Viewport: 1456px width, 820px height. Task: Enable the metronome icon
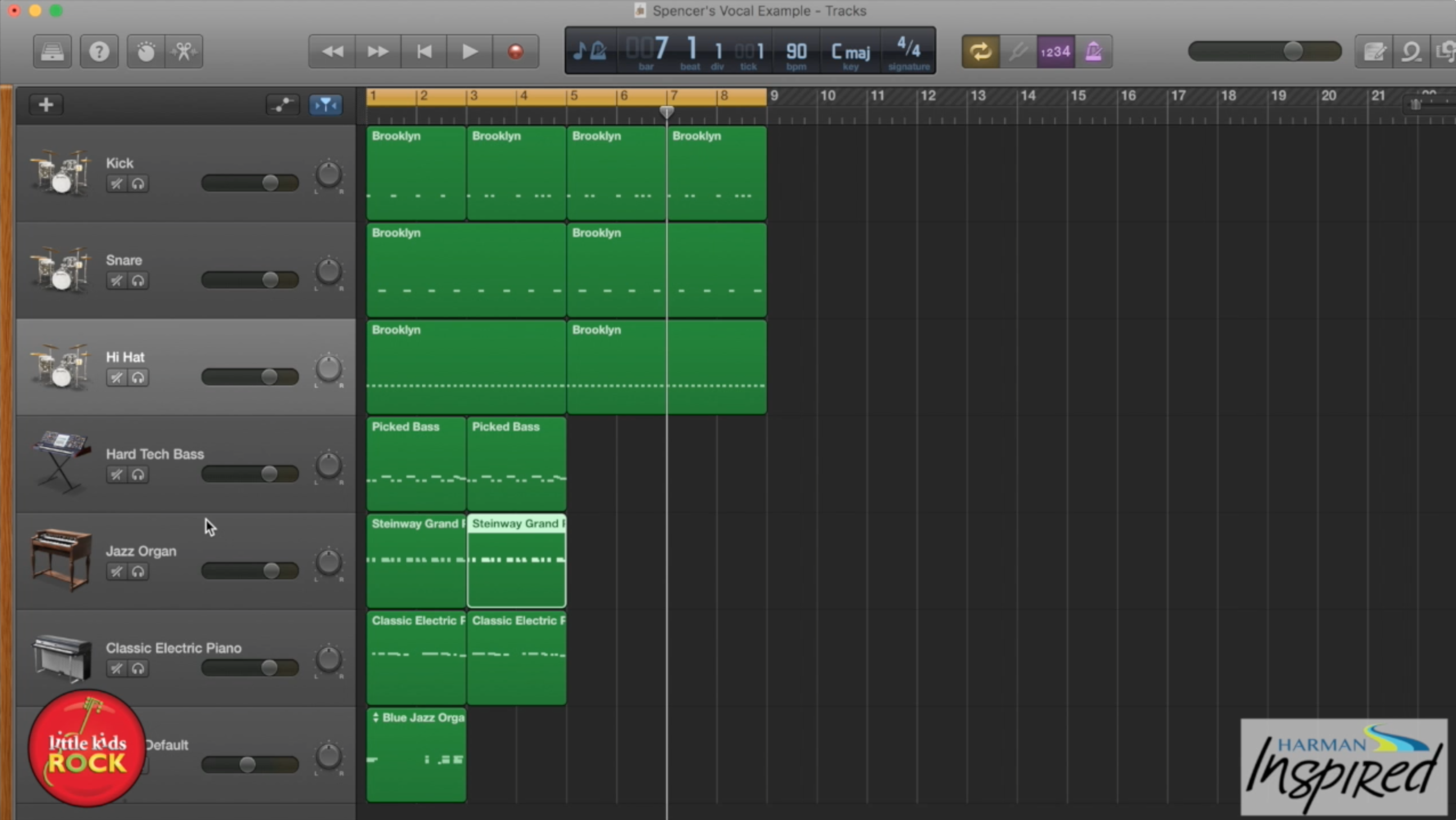coord(1095,51)
